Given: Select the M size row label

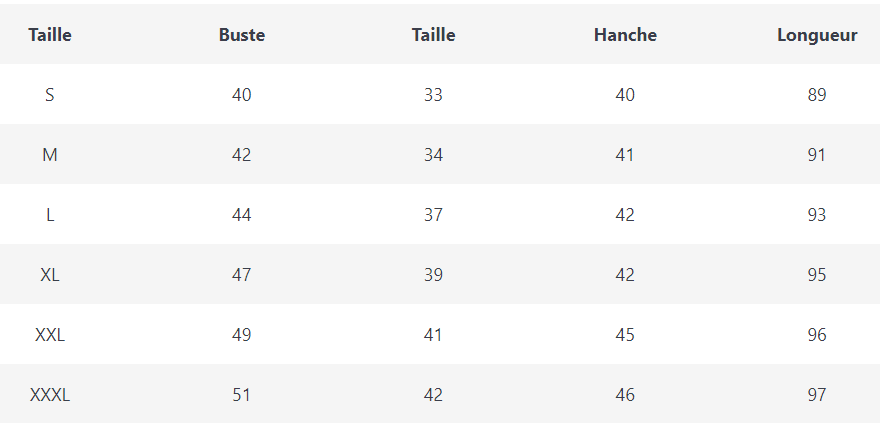Looking at the screenshot, I should [50, 155].
